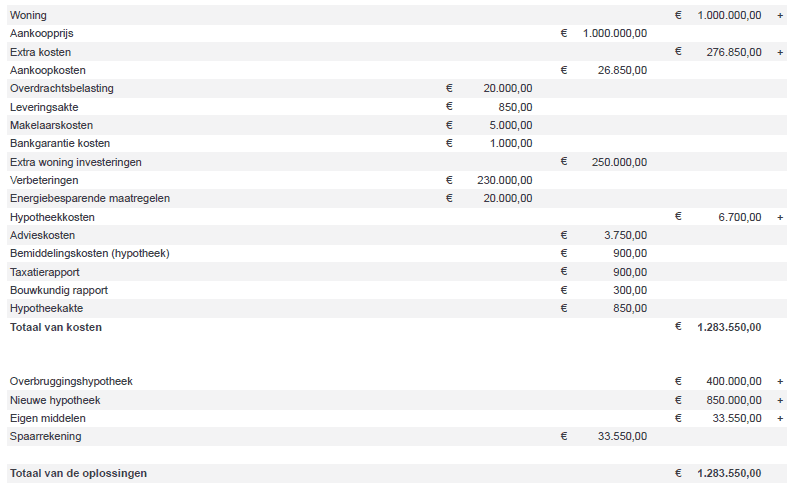Click Energiebesparende maatregelen label

(x=90, y=198)
